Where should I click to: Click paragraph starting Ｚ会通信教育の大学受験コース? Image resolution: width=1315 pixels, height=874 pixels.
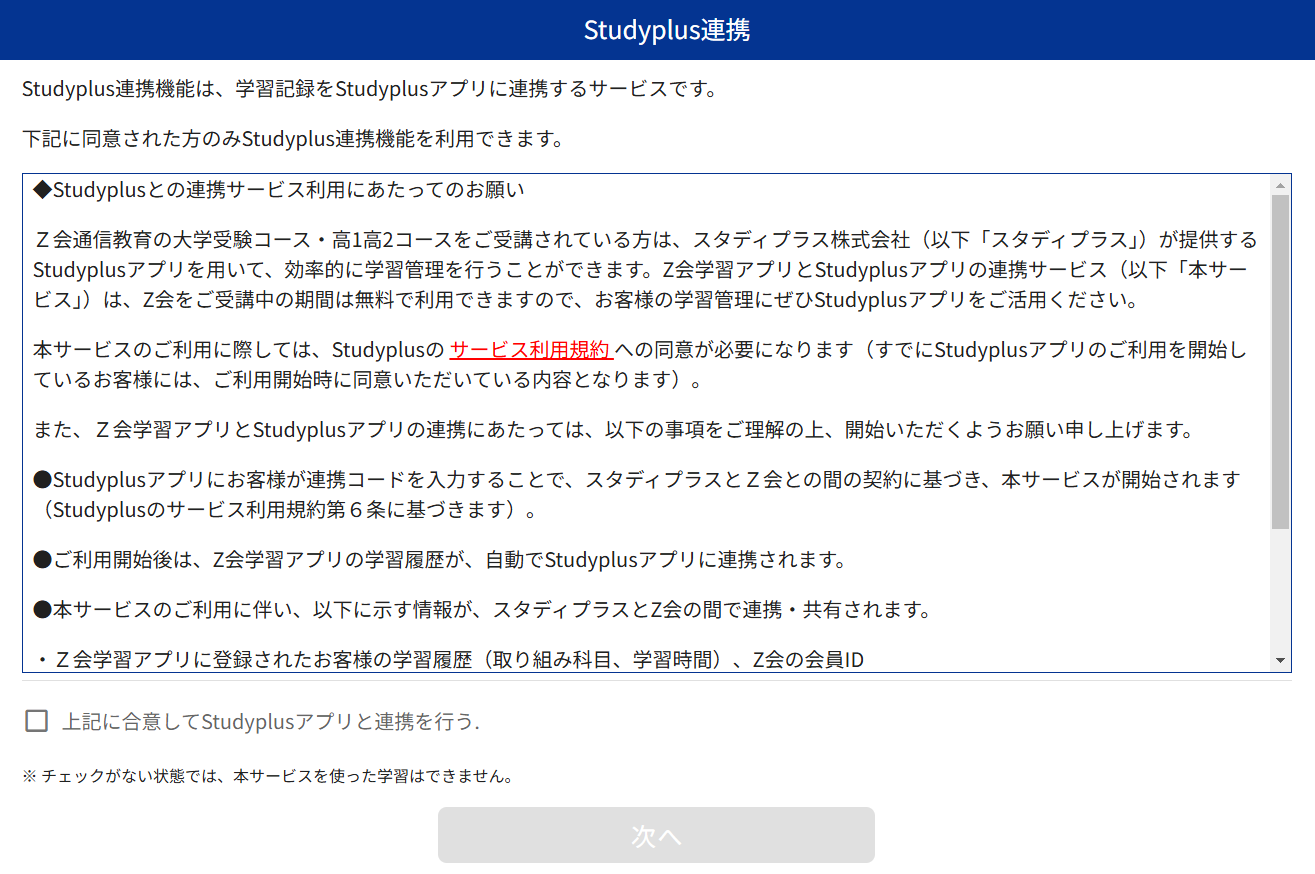(x=645, y=270)
